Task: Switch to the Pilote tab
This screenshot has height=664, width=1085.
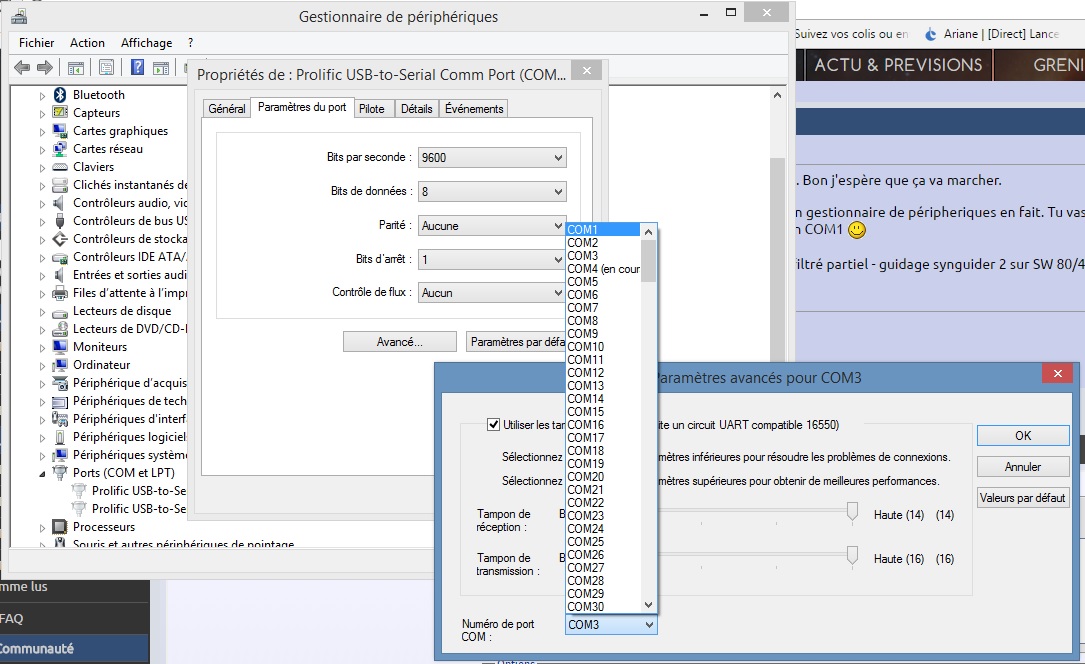Action: (372, 109)
